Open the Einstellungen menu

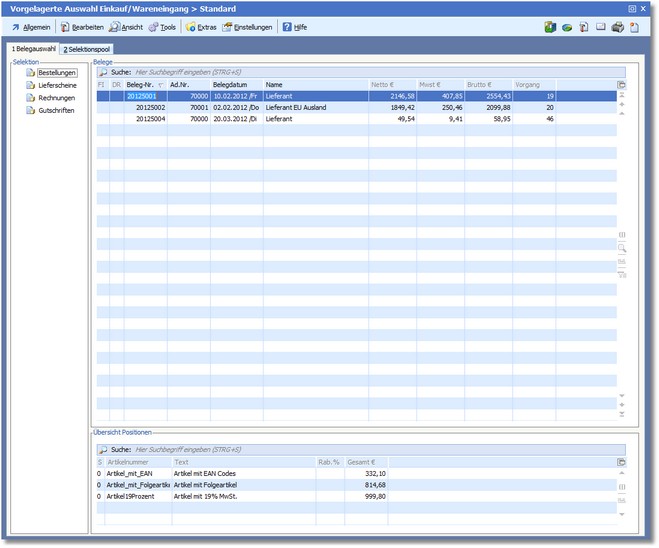247,27
